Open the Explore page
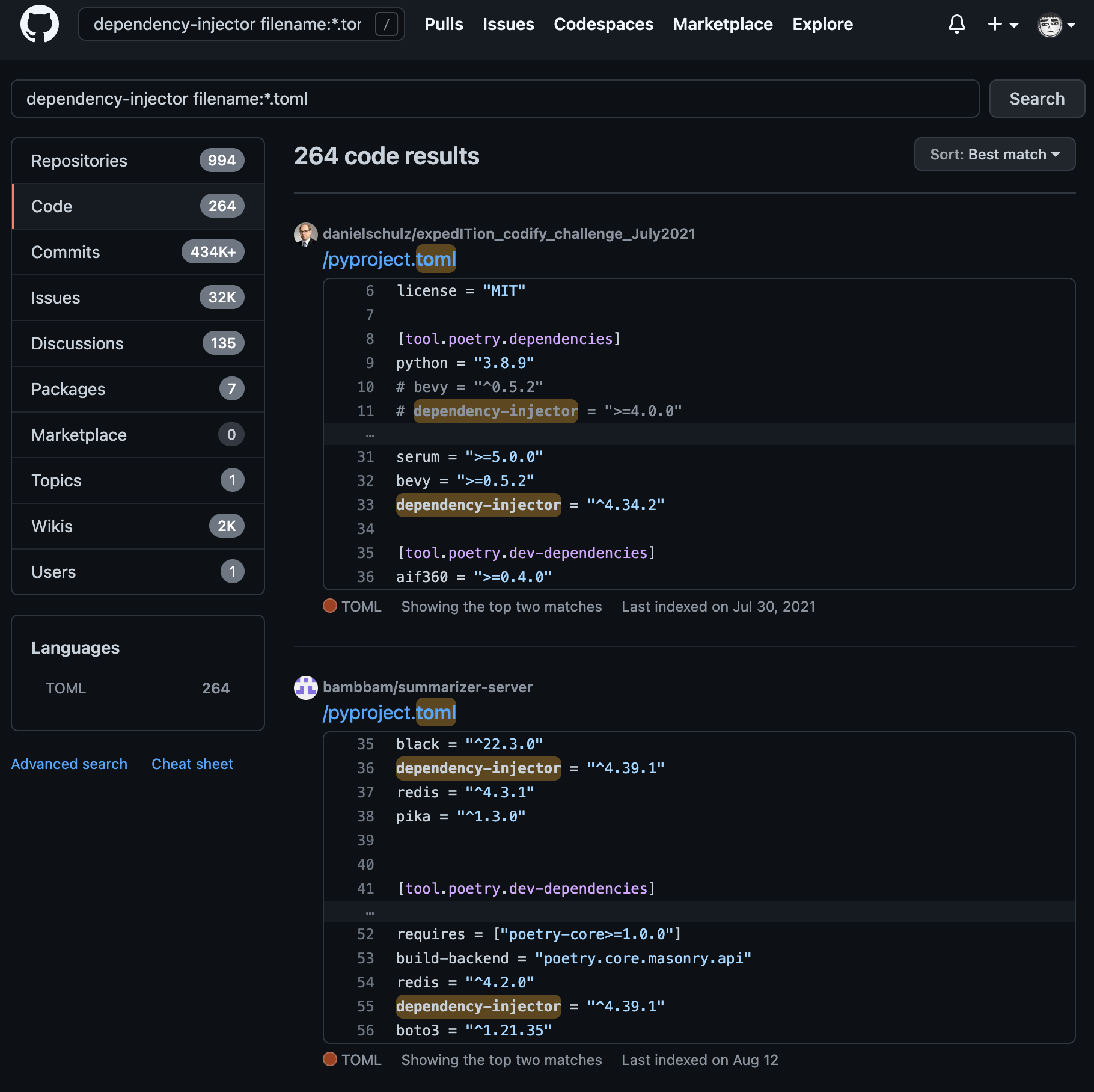Viewport: 1094px width, 1092px height. click(x=822, y=24)
